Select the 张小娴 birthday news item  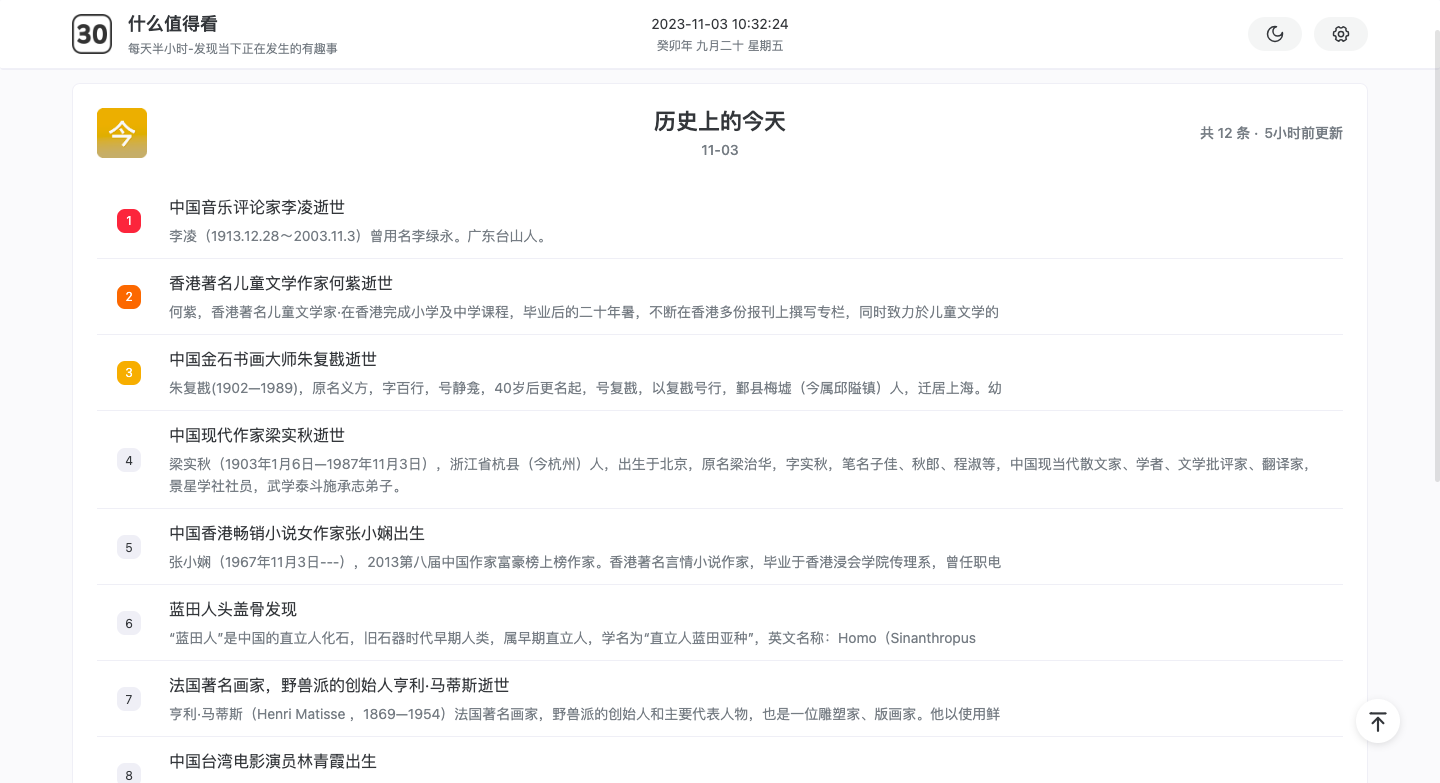pos(296,533)
